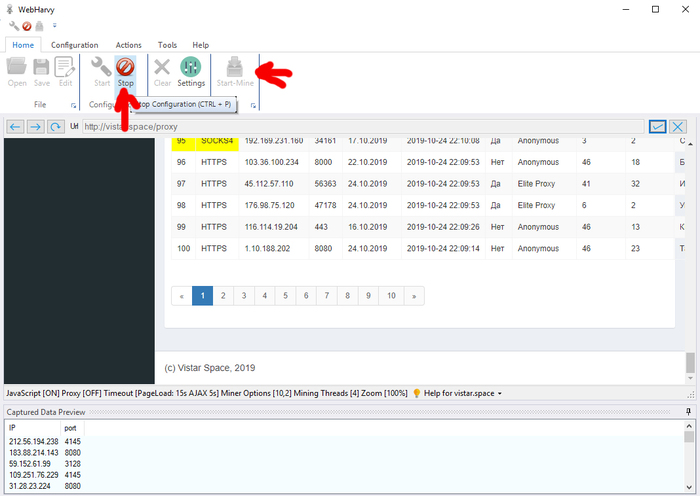This screenshot has height=496, width=700.
Task: Click the web page vertical scrollbar thumb
Action: pos(689,362)
